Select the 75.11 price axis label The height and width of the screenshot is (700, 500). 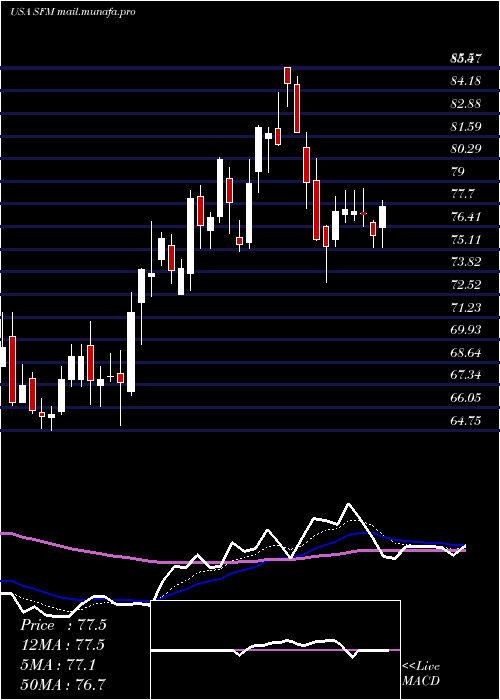click(x=467, y=240)
